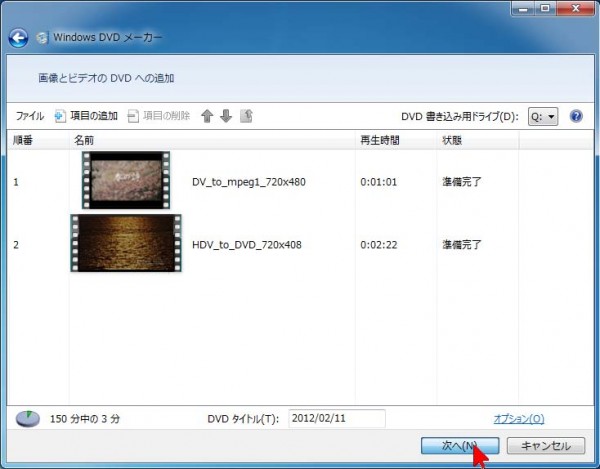Viewport: 600px width, 469px height.
Task: Sort by 名前 column header
Action: coord(85,141)
